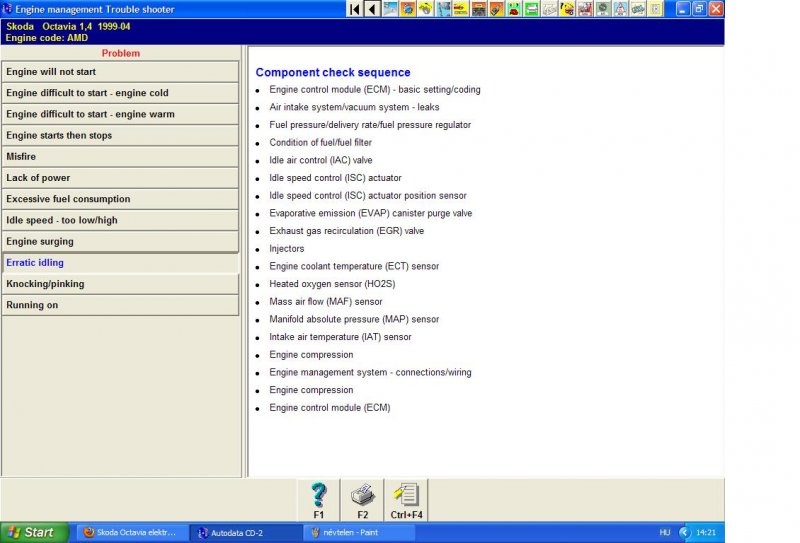This screenshot has height=543, width=800.
Task: Open the yellow icon with red car
Action: click(461, 9)
